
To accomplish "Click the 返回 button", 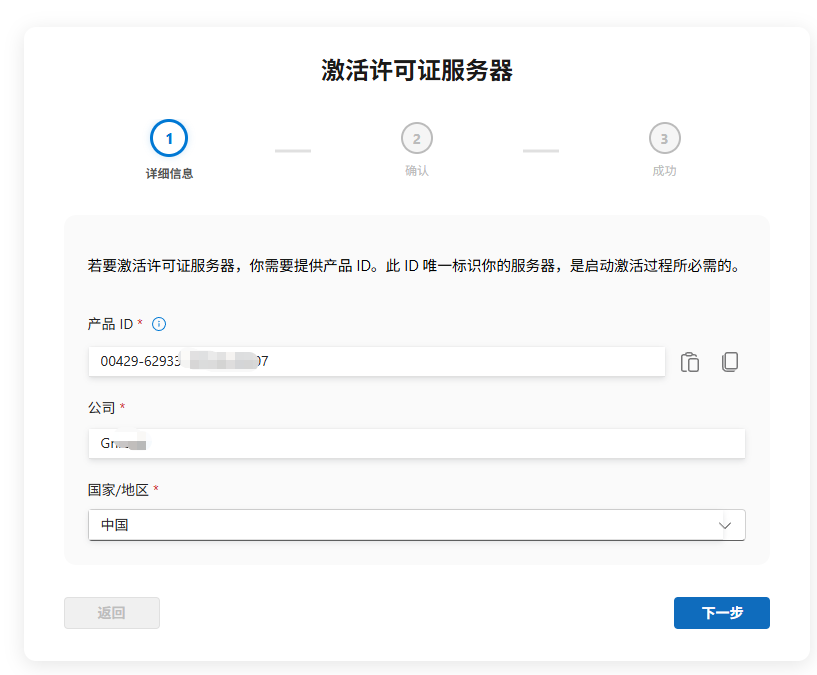I will click(x=112, y=612).
